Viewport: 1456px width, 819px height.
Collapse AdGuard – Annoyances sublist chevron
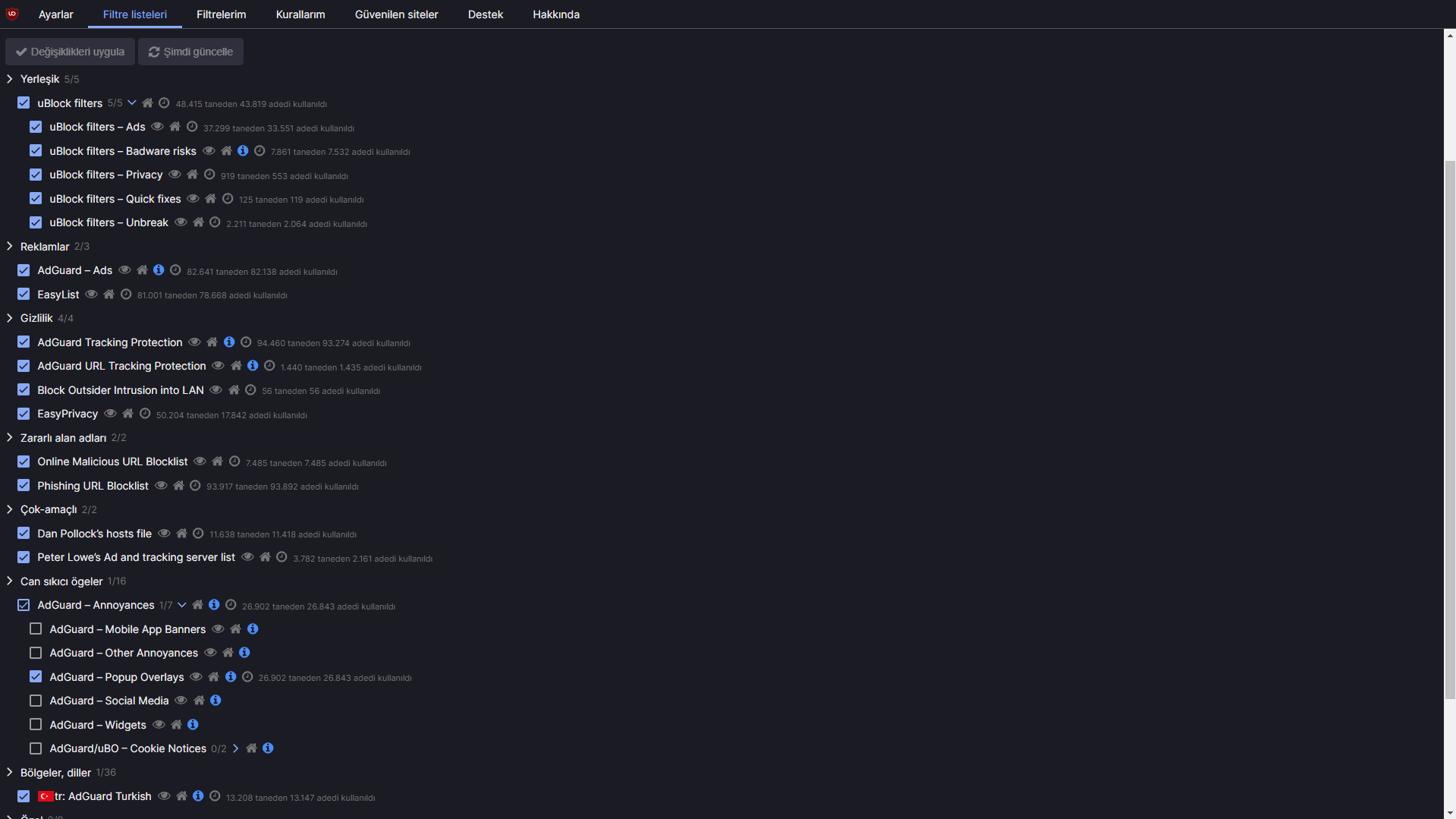point(182,605)
